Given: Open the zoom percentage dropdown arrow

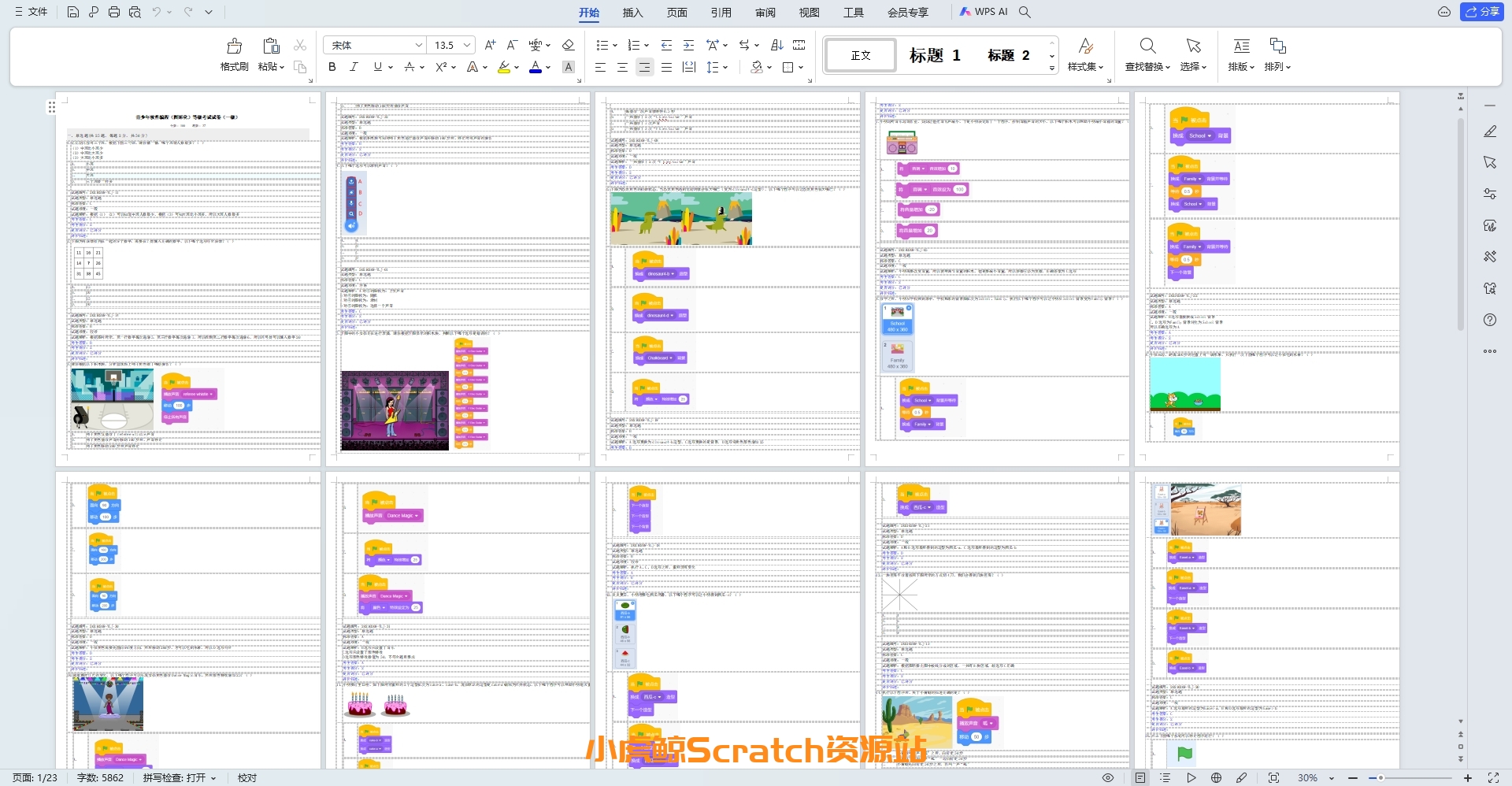Looking at the screenshot, I should point(1332,777).
